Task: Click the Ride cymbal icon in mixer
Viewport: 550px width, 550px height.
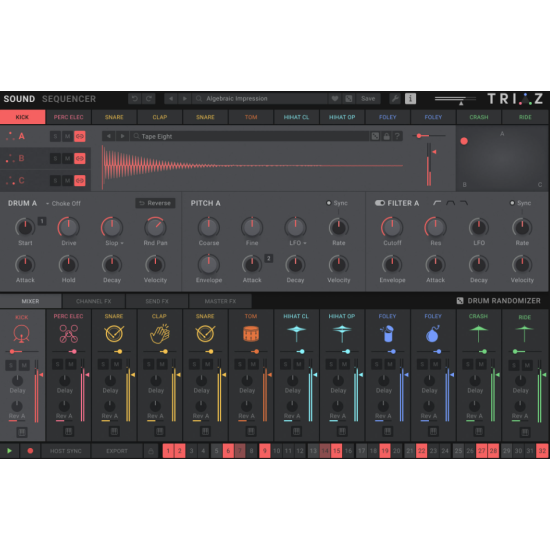Action: coord(524,333)
